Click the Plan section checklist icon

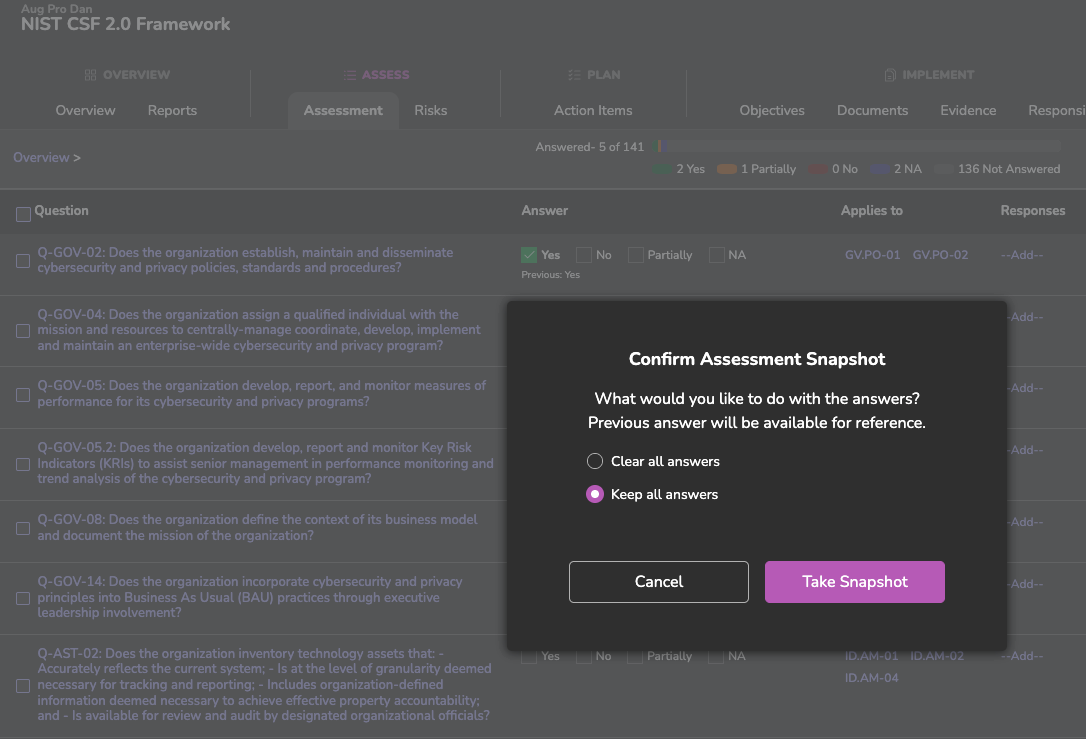click(574, 75)
